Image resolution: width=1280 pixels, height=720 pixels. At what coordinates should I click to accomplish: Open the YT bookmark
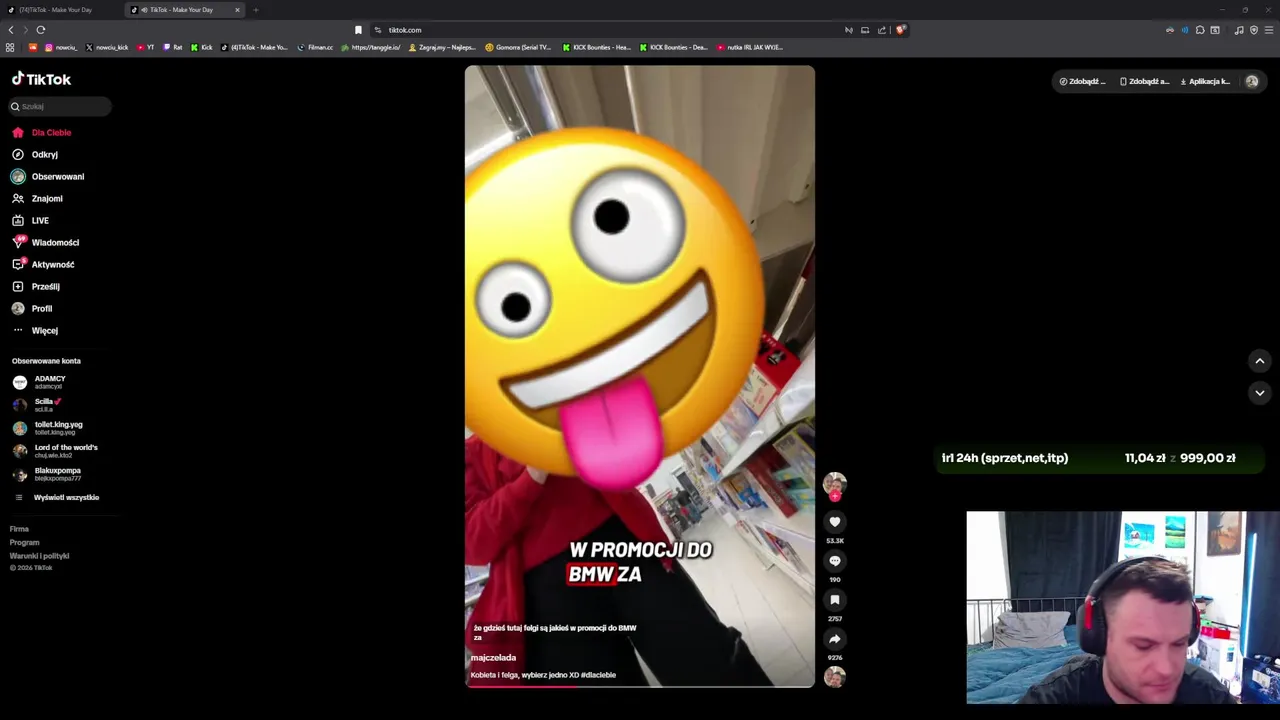146,47
